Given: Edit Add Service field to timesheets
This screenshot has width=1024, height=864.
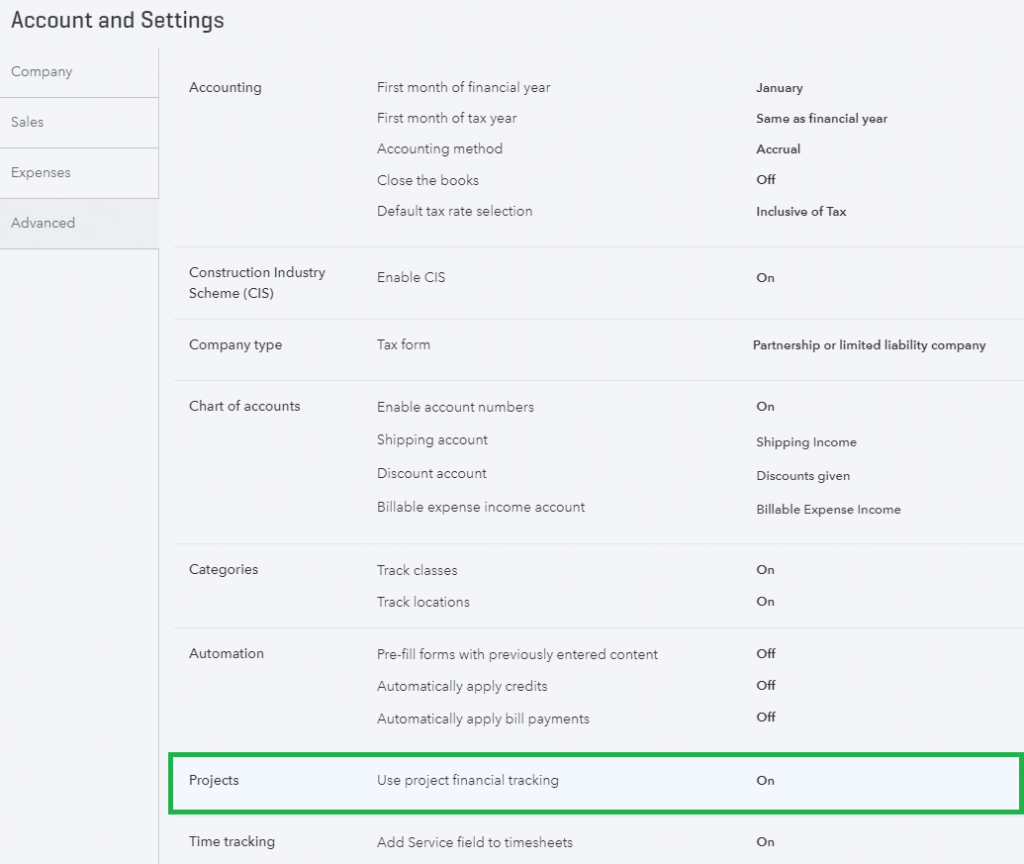Looking at the screenshot, I should point(474,842).
